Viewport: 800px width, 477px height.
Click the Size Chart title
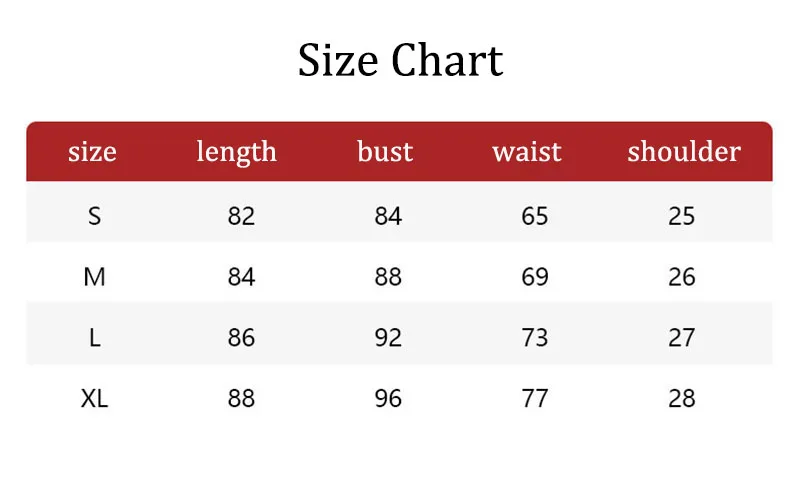pyautogui.click(x=400, y=61)
